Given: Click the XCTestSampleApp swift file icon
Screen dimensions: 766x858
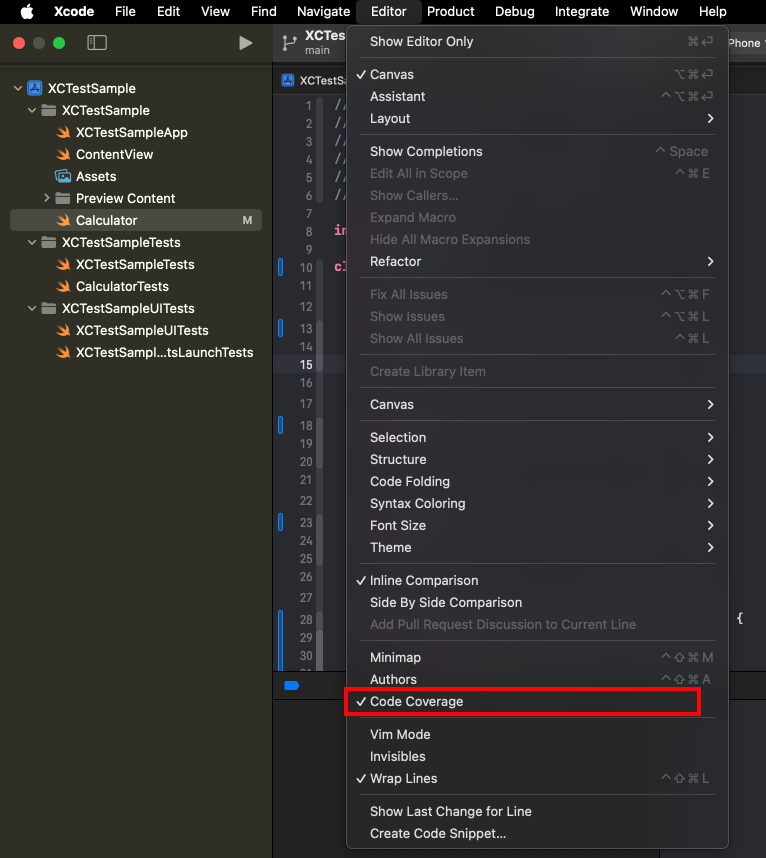Looking at the screenshot, I should [63, 132].
